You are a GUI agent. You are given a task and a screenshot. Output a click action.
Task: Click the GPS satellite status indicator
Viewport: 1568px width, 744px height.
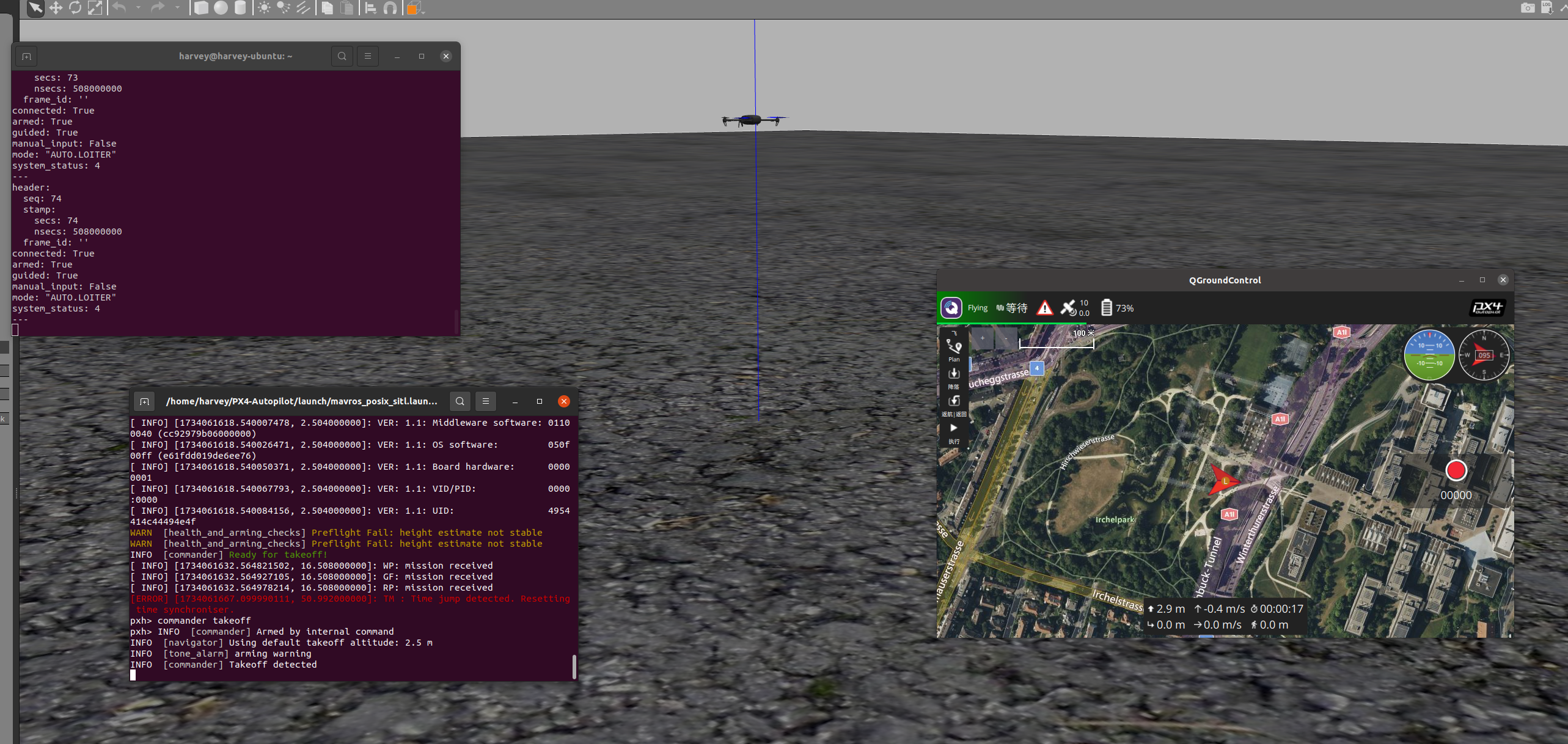pos(1075,308)
